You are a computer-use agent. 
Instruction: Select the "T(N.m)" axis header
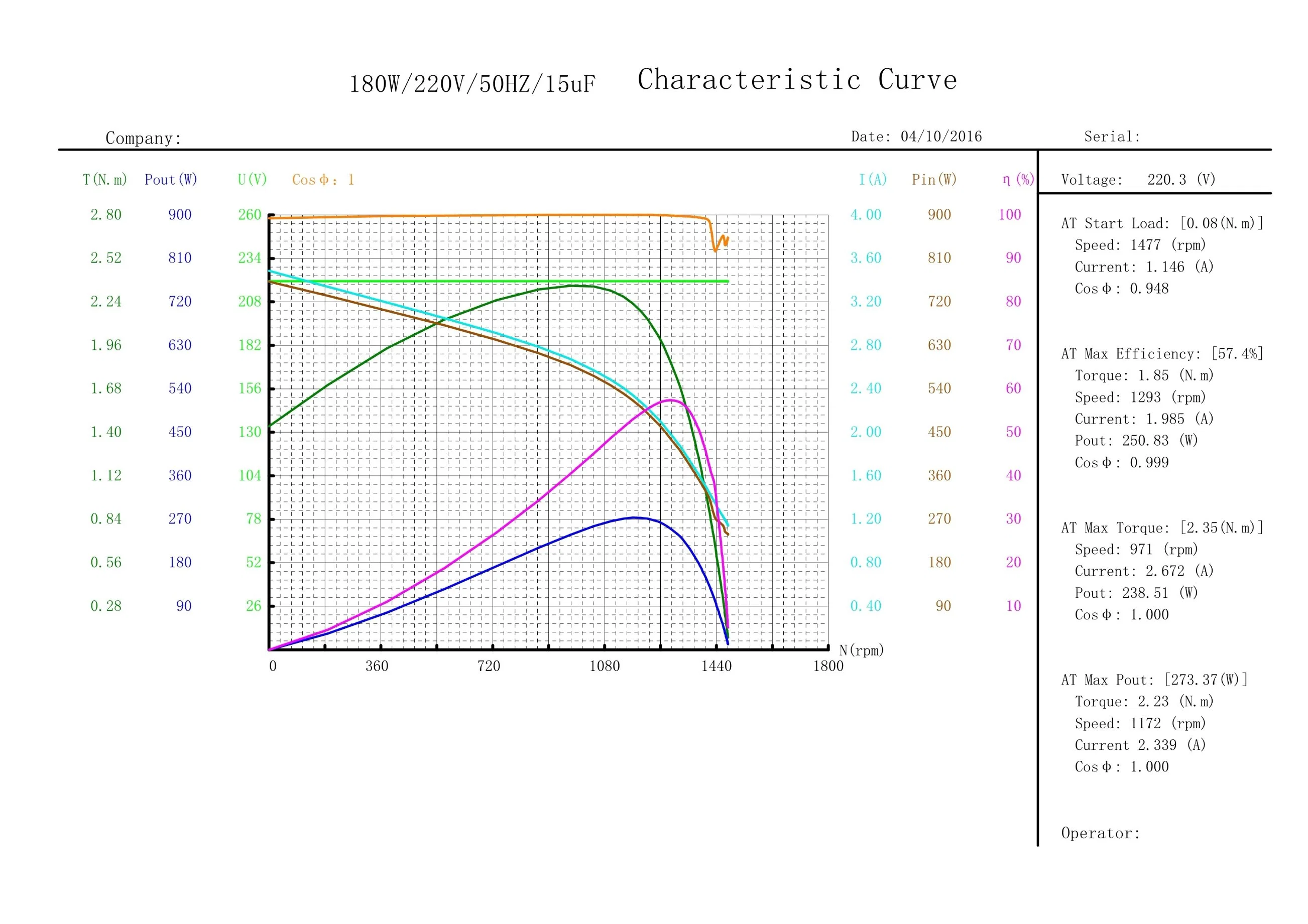[105, 180]
